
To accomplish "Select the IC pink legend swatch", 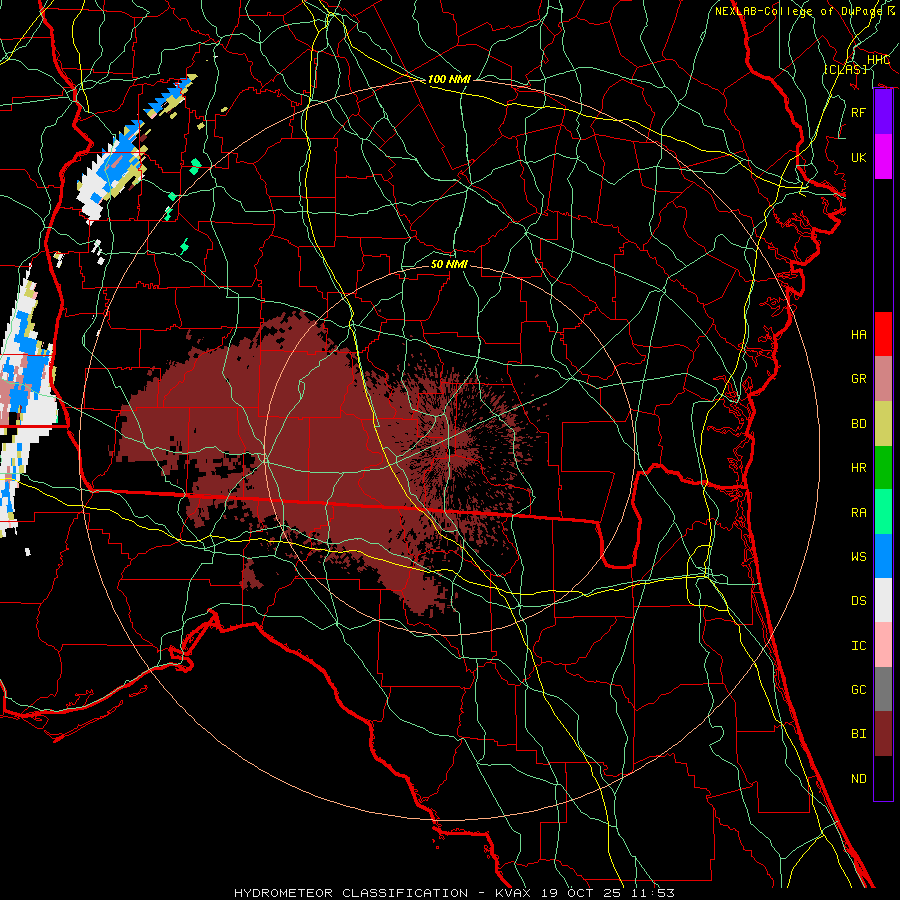I will [x=883, y=645].
